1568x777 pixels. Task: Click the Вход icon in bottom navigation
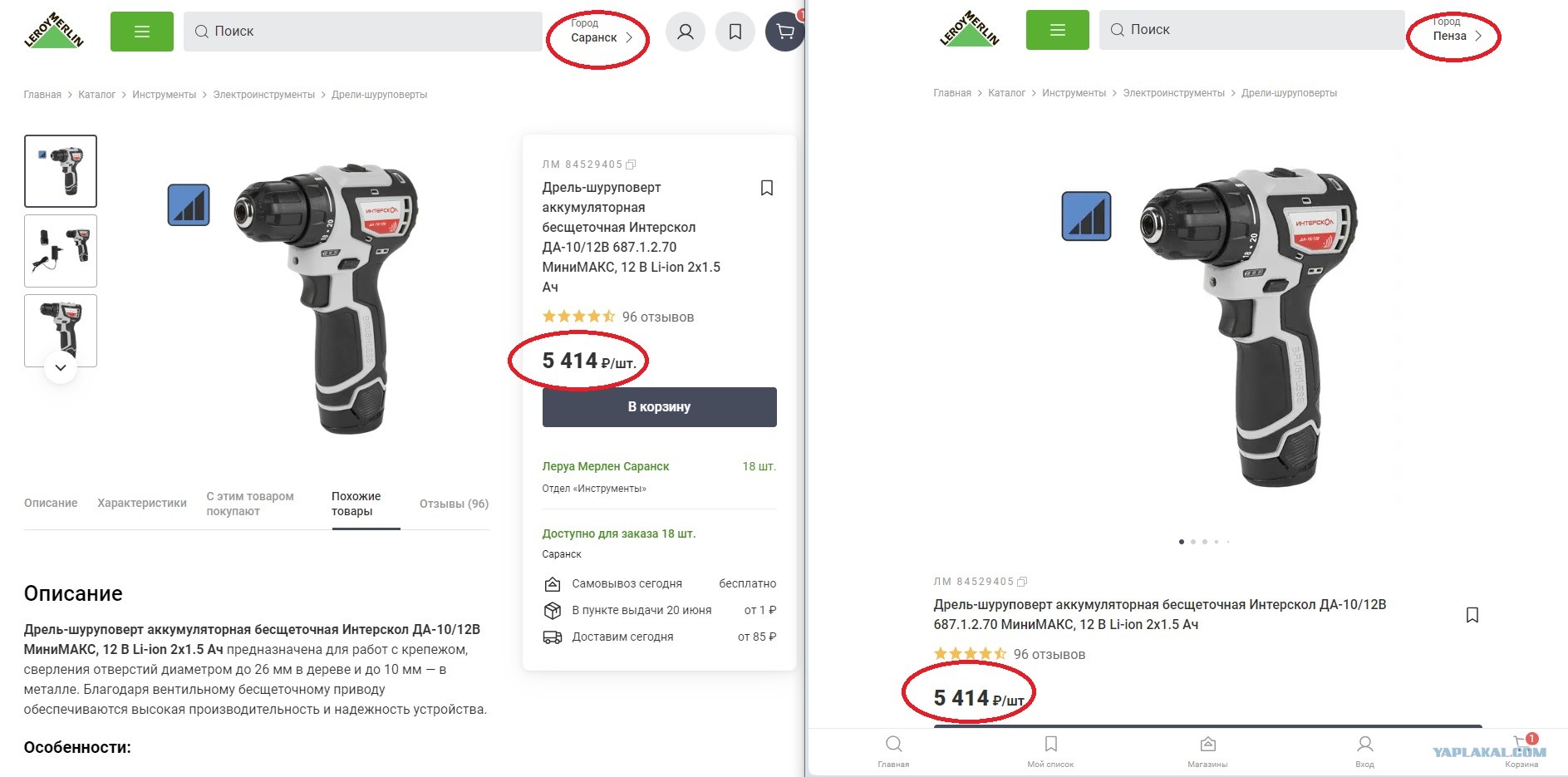pyautogui.click(x=1364, y=751)
